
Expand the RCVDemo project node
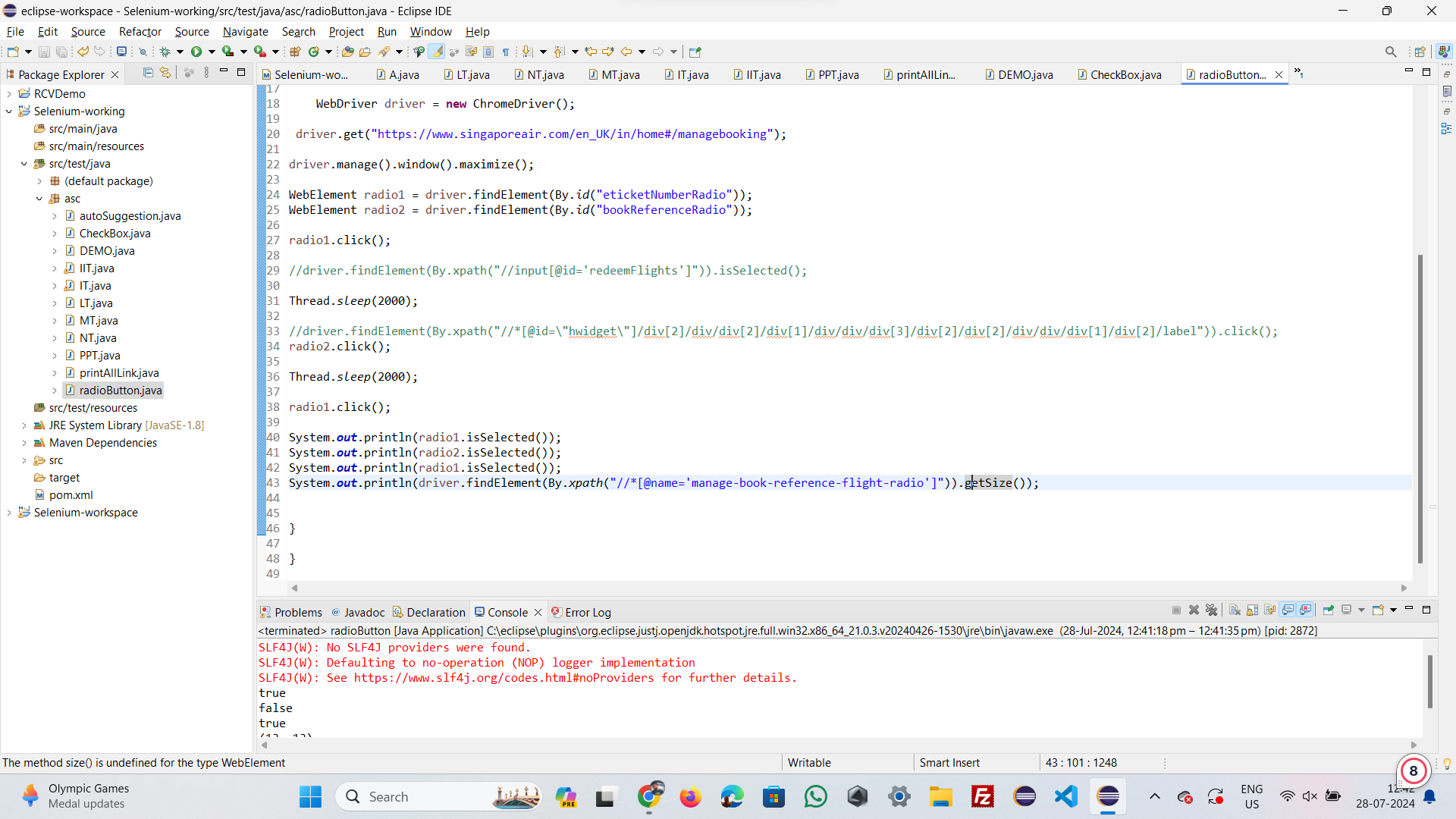point(9,94)
